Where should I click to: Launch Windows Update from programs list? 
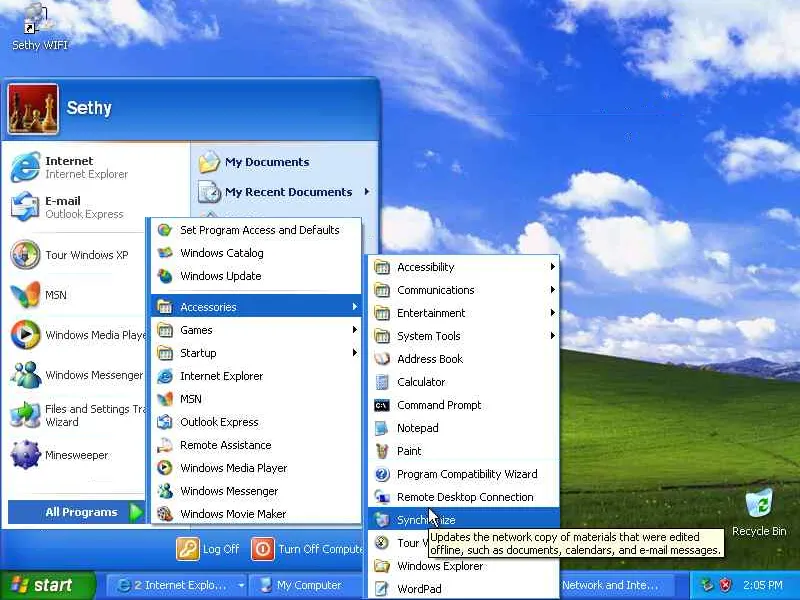click(256, 276)
